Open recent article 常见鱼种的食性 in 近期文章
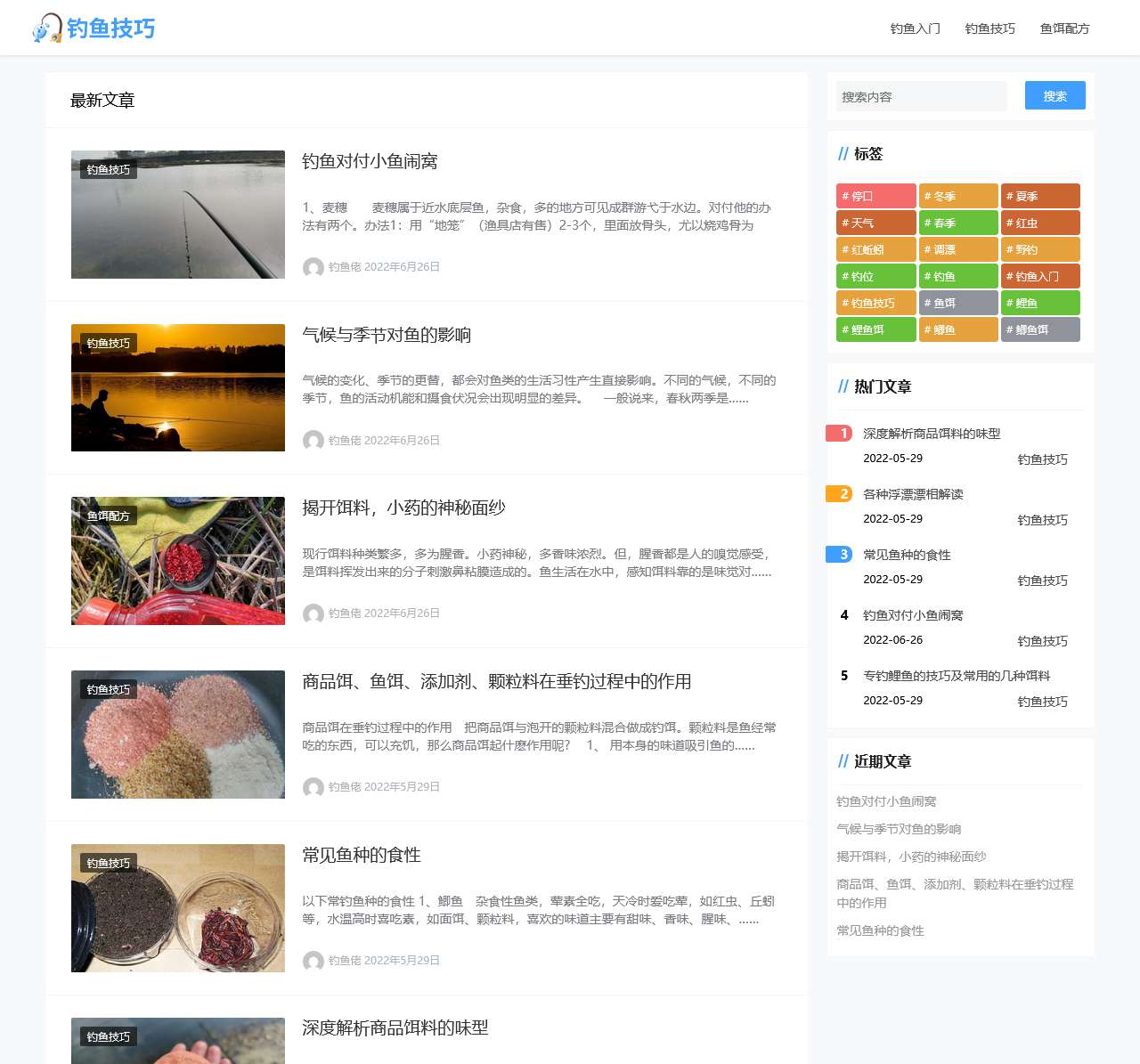Image resolution: width=1140 pixels, height=1064 pixels. (x=880, y=930)
